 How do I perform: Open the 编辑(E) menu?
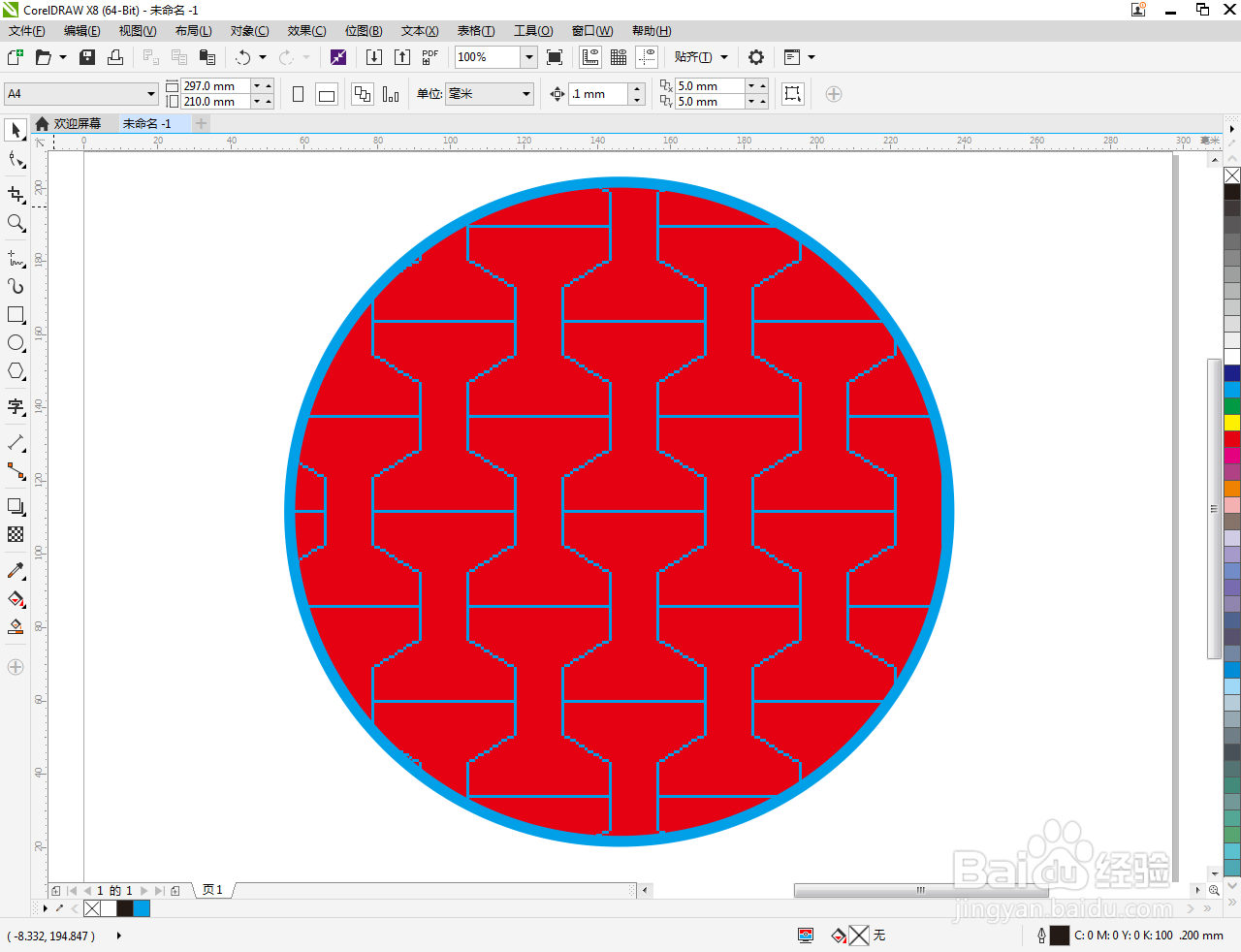pyautogui.click(x=82, y=31)
